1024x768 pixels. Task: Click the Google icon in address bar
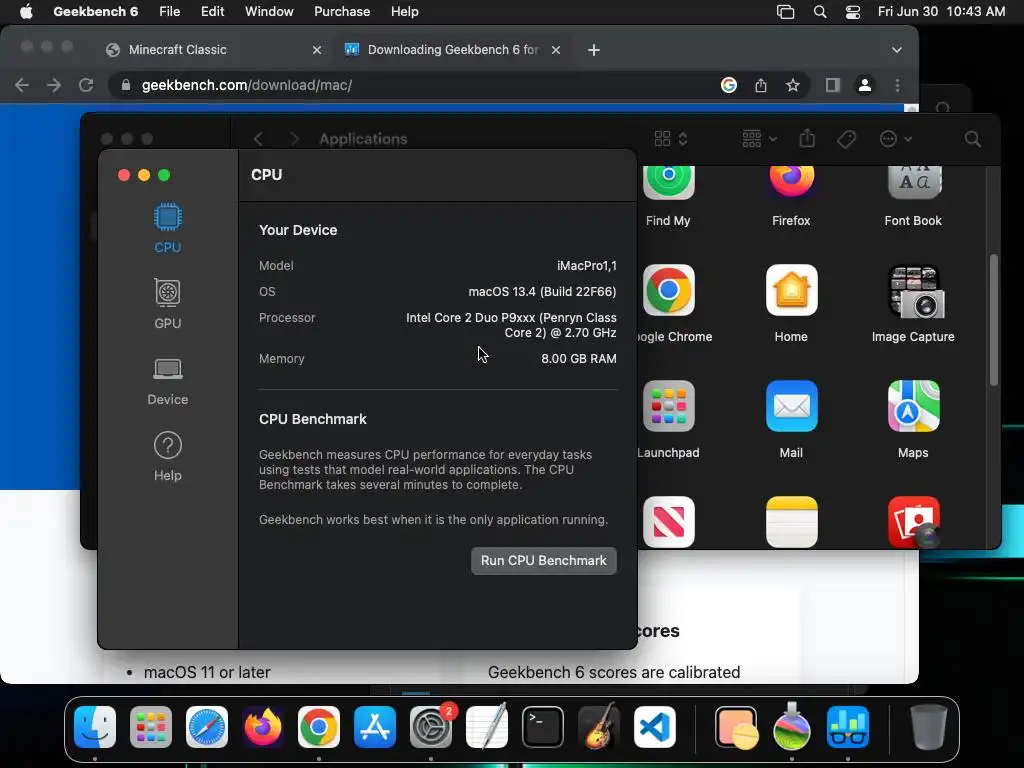[729, 85]
